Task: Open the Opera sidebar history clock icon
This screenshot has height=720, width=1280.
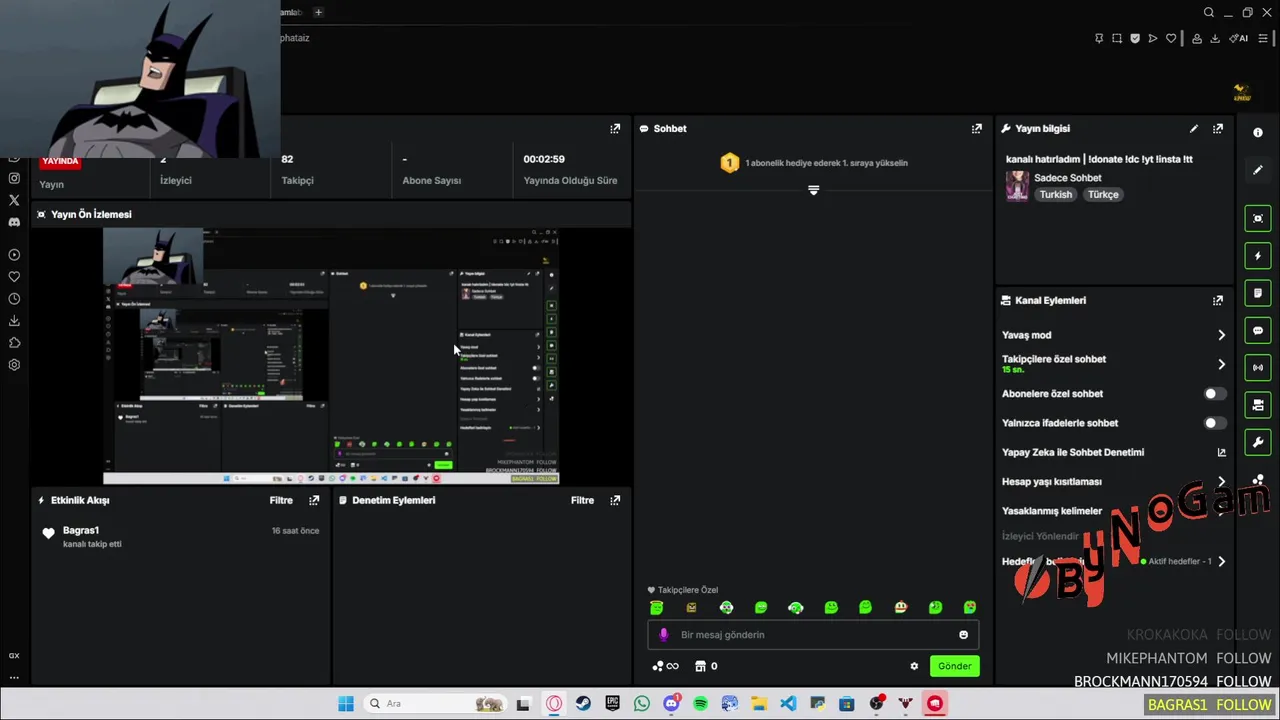Action: coord(14,299)
